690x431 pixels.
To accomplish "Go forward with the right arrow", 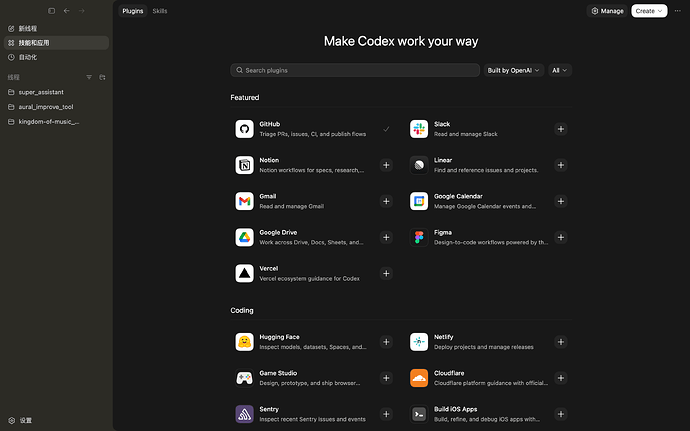I will [x=81, y=11].
